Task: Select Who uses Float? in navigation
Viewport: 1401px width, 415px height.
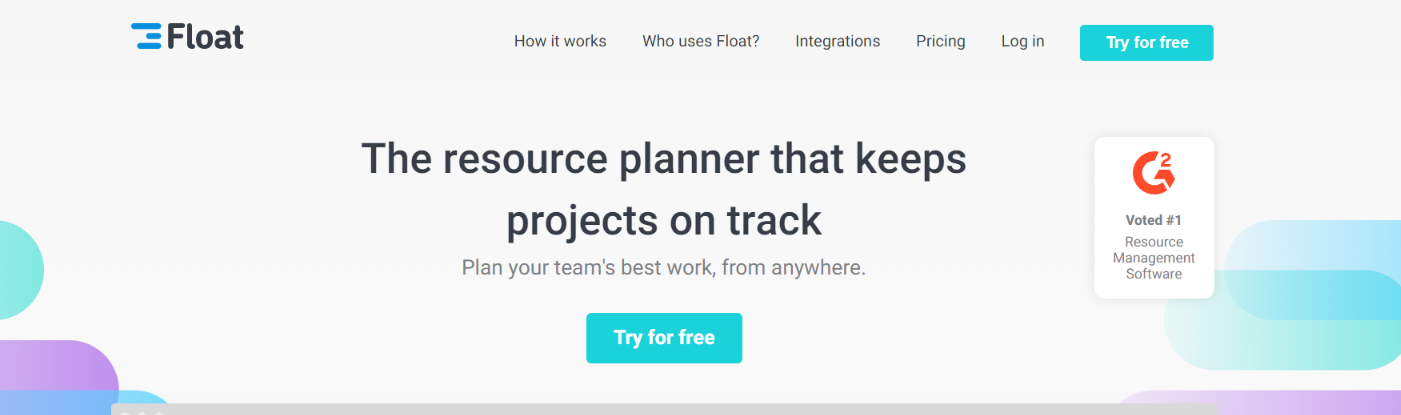Action: coord(701,41)
